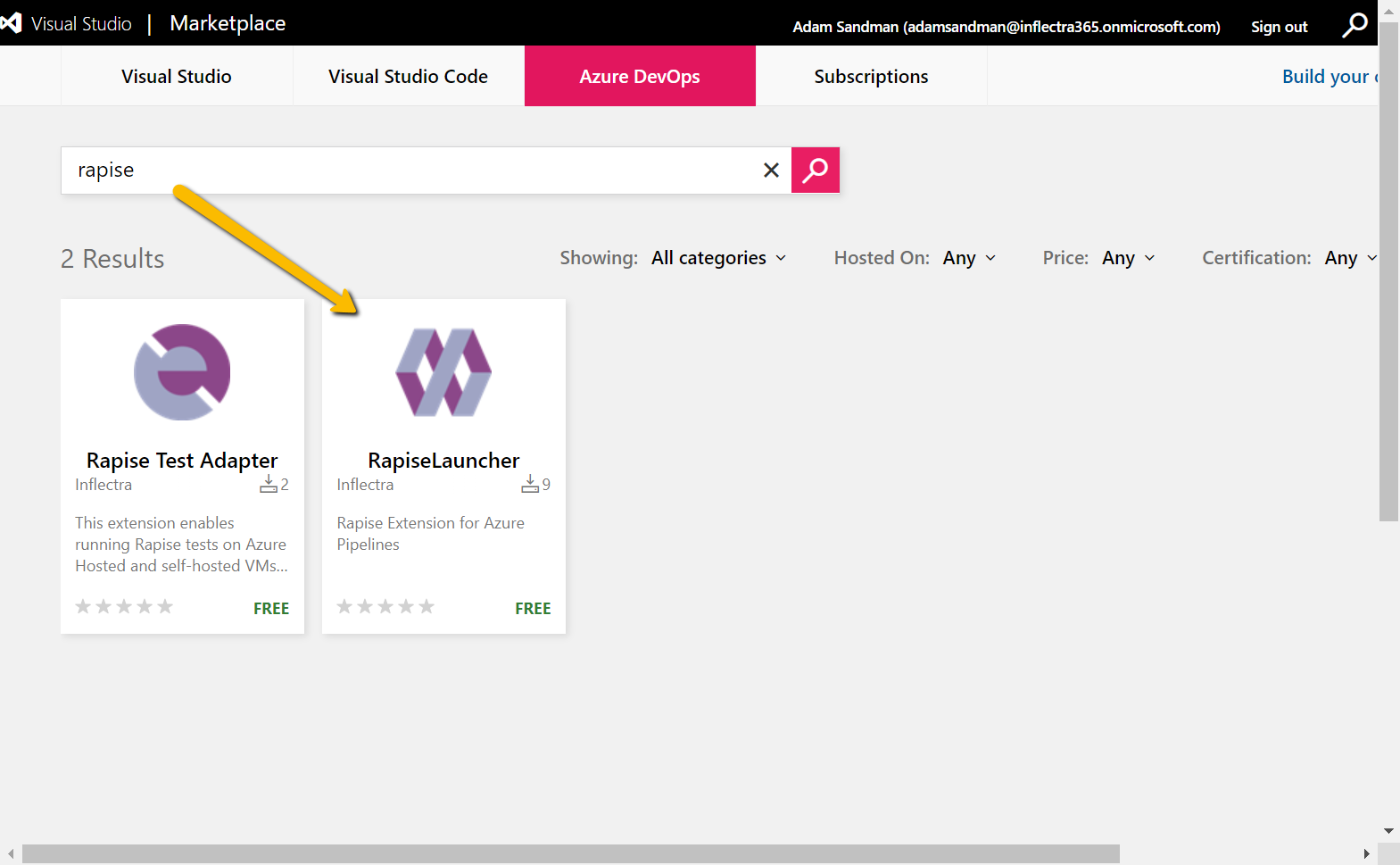Click the pink search submit button
Image resolution: width=1400 pixels, height=865 pixels.
(x=816, y=170)
